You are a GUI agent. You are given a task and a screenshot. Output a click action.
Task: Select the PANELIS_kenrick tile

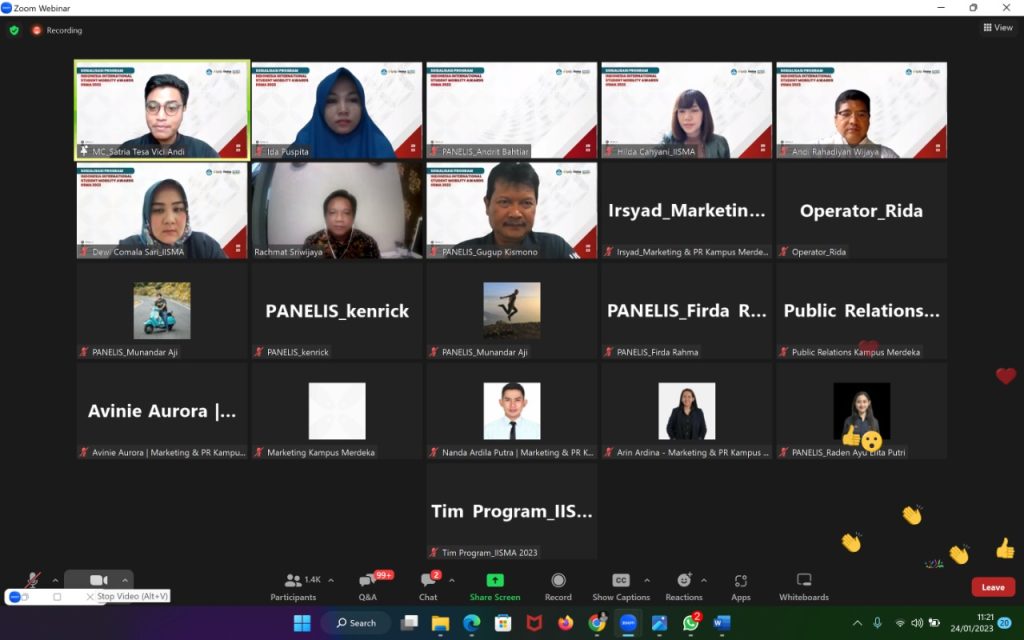[337, 311]
